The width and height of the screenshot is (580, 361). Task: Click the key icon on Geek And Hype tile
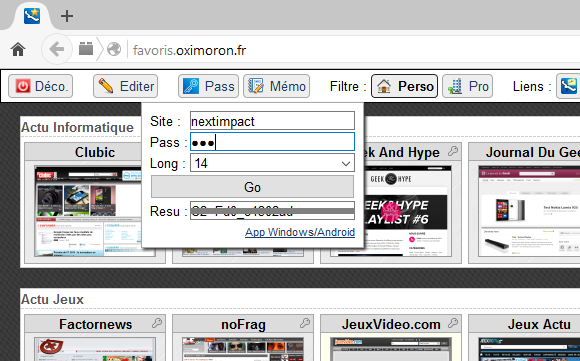coord(453,151)
